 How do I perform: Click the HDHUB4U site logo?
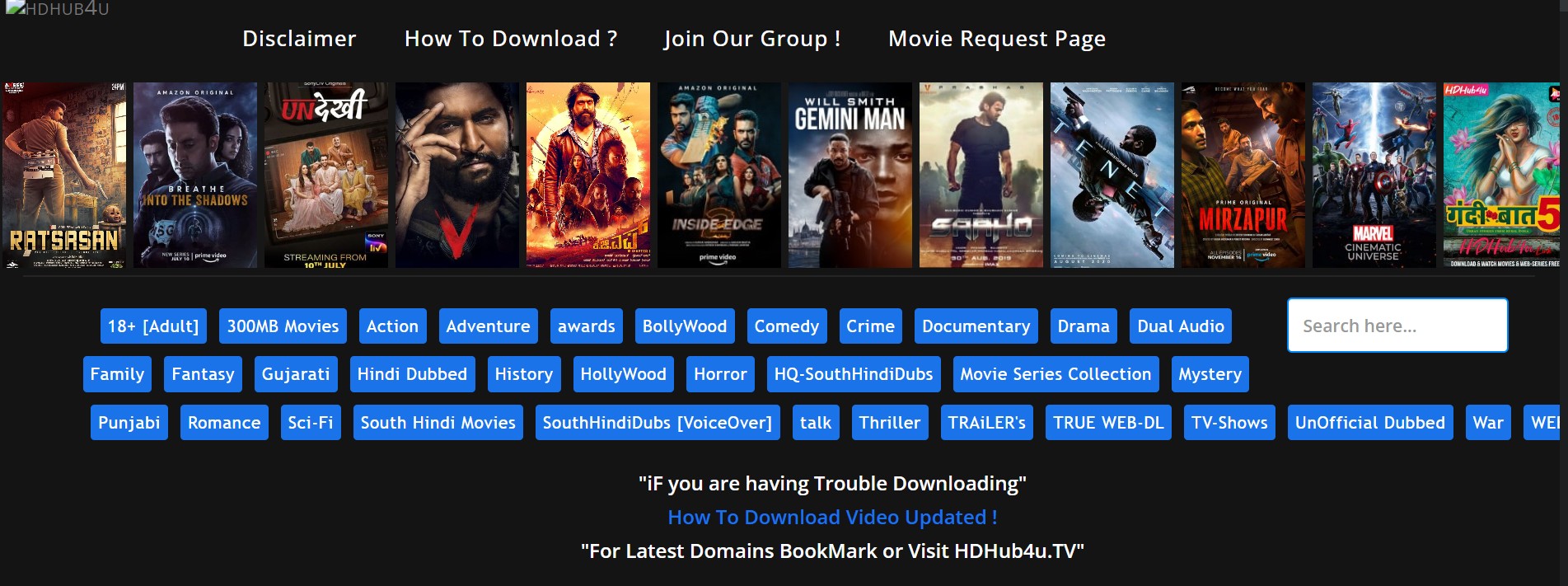pos(58,9)
